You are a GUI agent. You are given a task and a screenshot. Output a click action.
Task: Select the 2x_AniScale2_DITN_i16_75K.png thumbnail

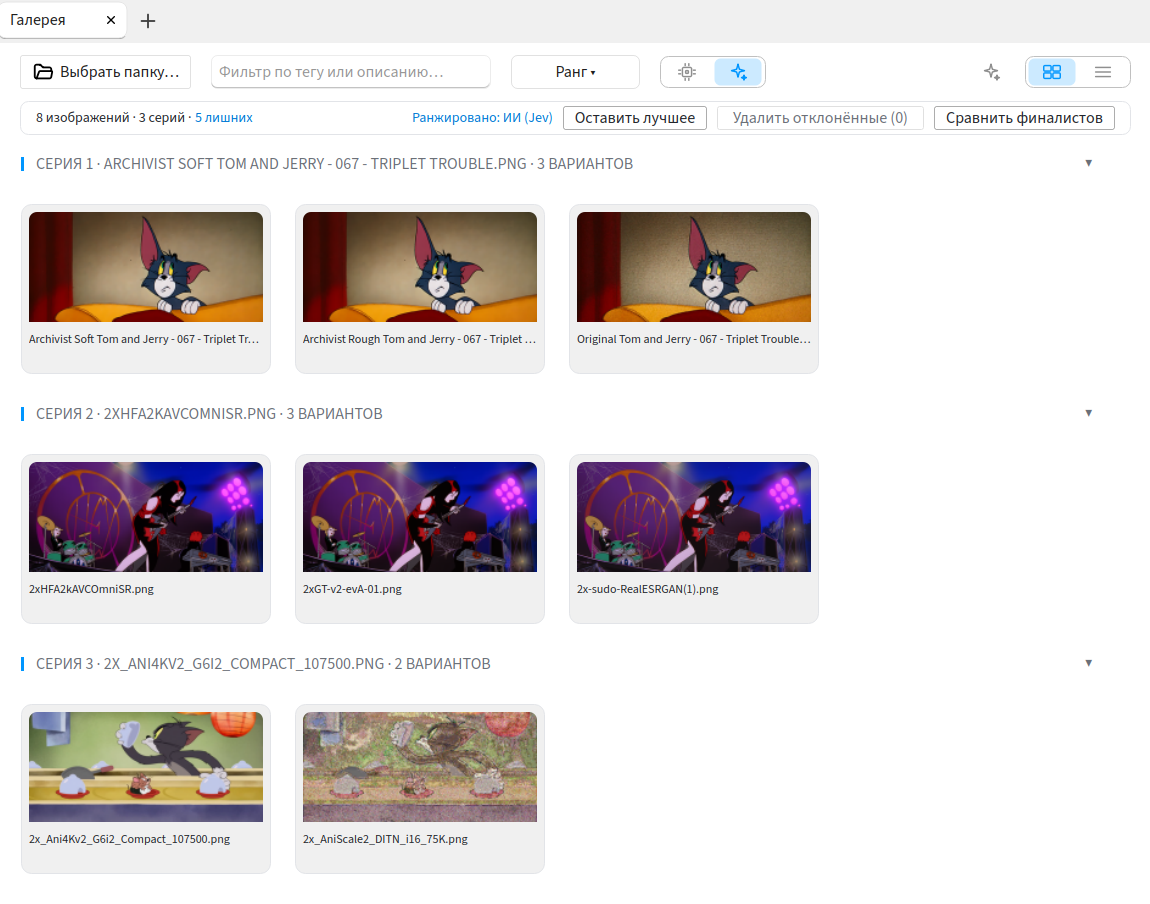(x=420, y=767)
